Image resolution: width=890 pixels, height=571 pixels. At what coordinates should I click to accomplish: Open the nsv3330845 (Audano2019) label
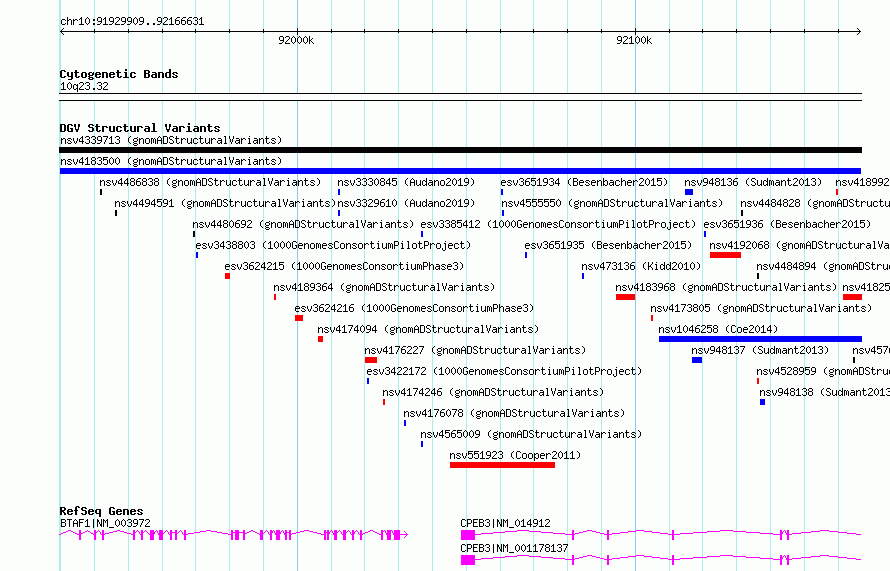click(x=406, y=182)
